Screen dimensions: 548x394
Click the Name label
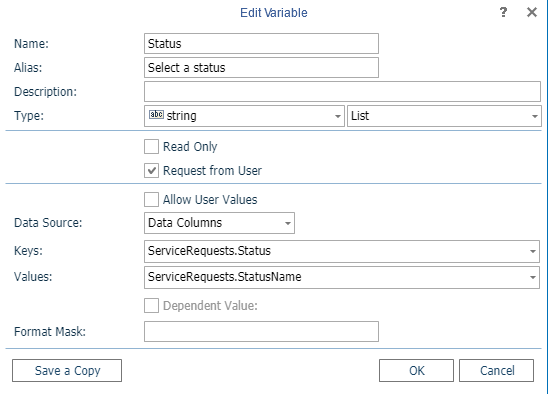[31, 44]
